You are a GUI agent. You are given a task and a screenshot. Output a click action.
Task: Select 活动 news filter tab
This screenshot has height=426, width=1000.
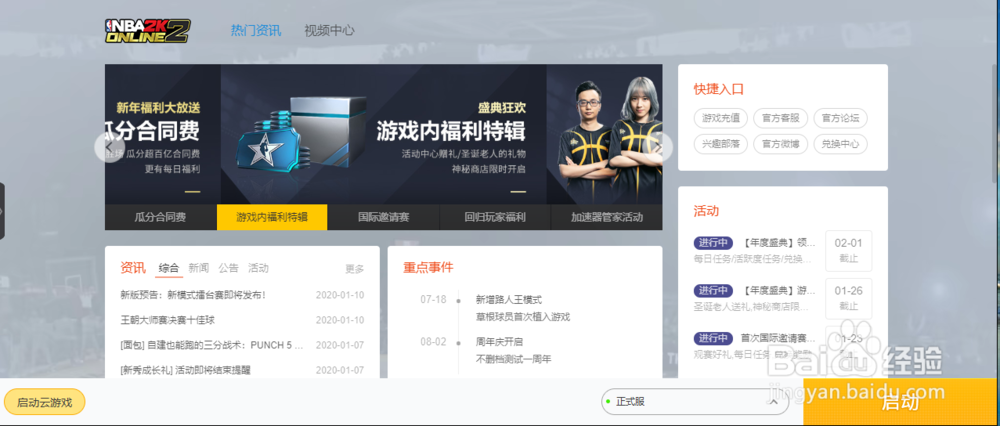258,268
